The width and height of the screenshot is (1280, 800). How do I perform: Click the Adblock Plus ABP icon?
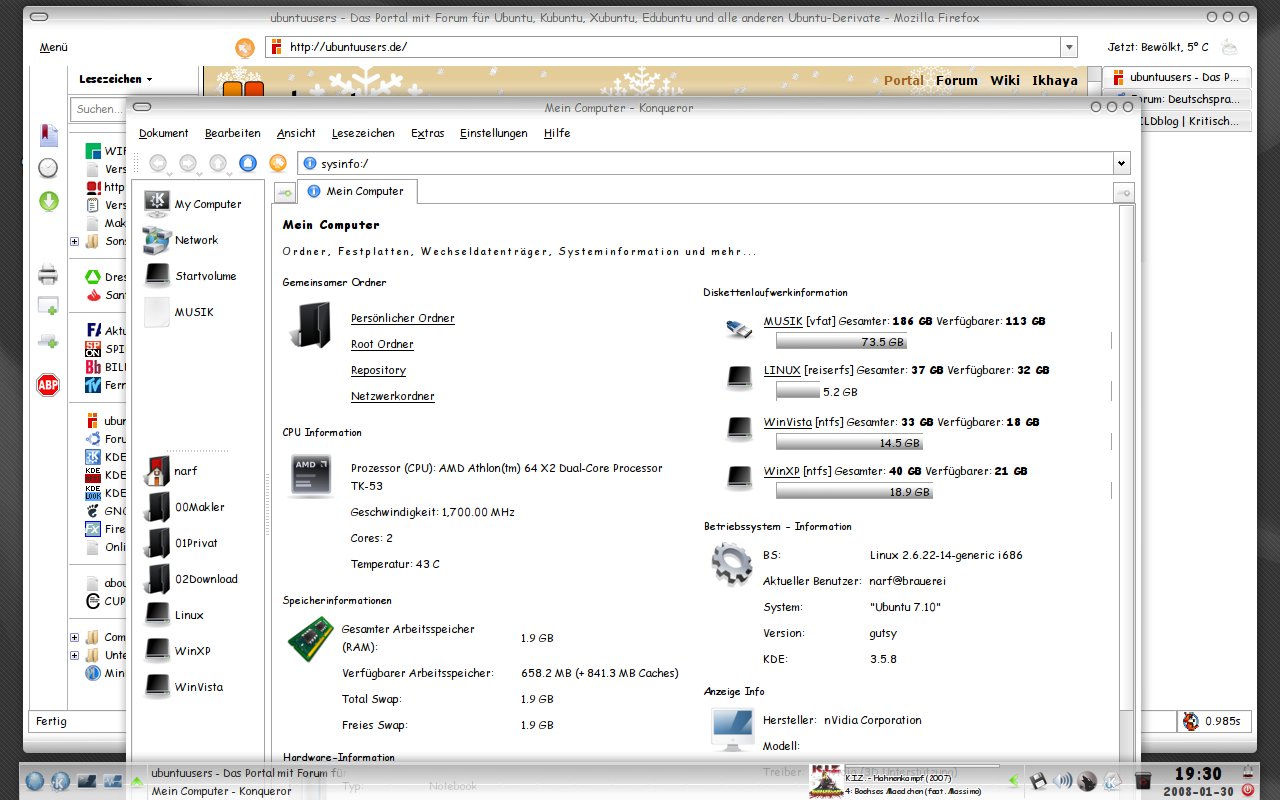point(48,385)
